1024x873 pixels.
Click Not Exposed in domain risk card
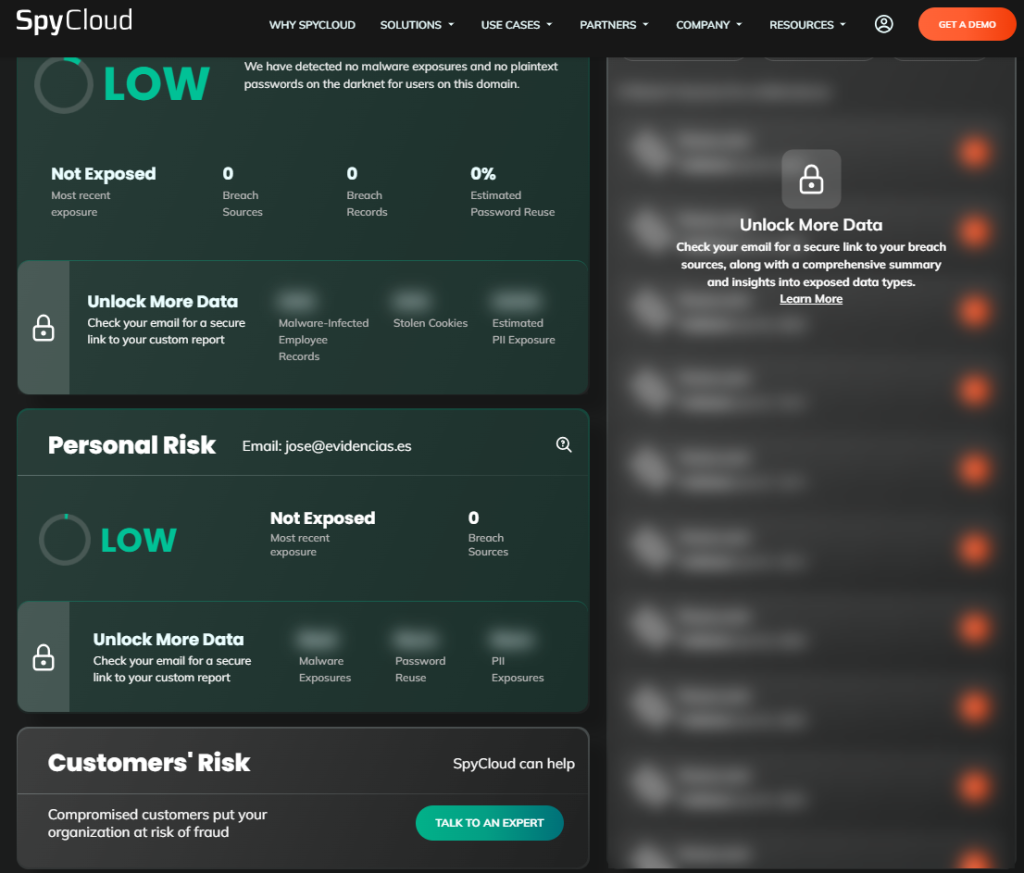pyautogui.click(x=103, y=174)
